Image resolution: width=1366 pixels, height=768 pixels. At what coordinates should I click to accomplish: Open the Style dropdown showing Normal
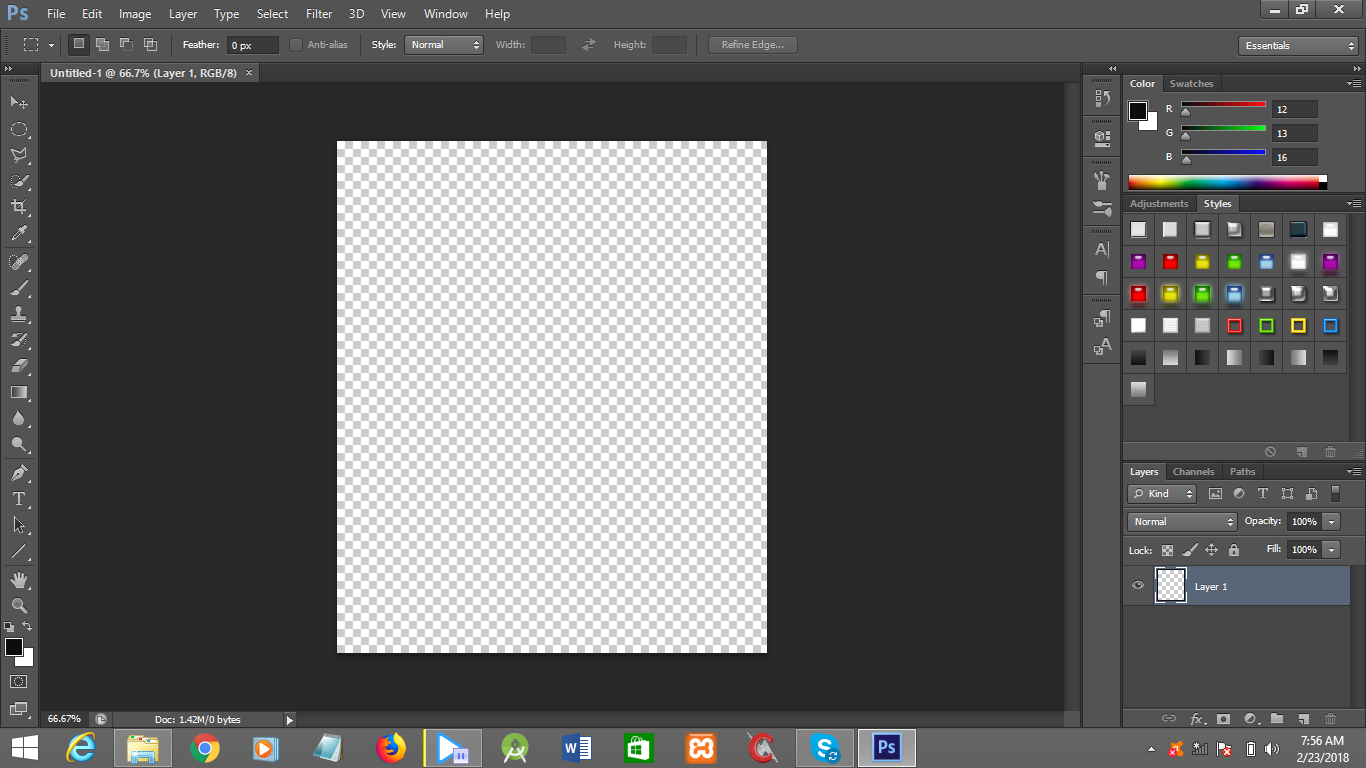[444, 45]
